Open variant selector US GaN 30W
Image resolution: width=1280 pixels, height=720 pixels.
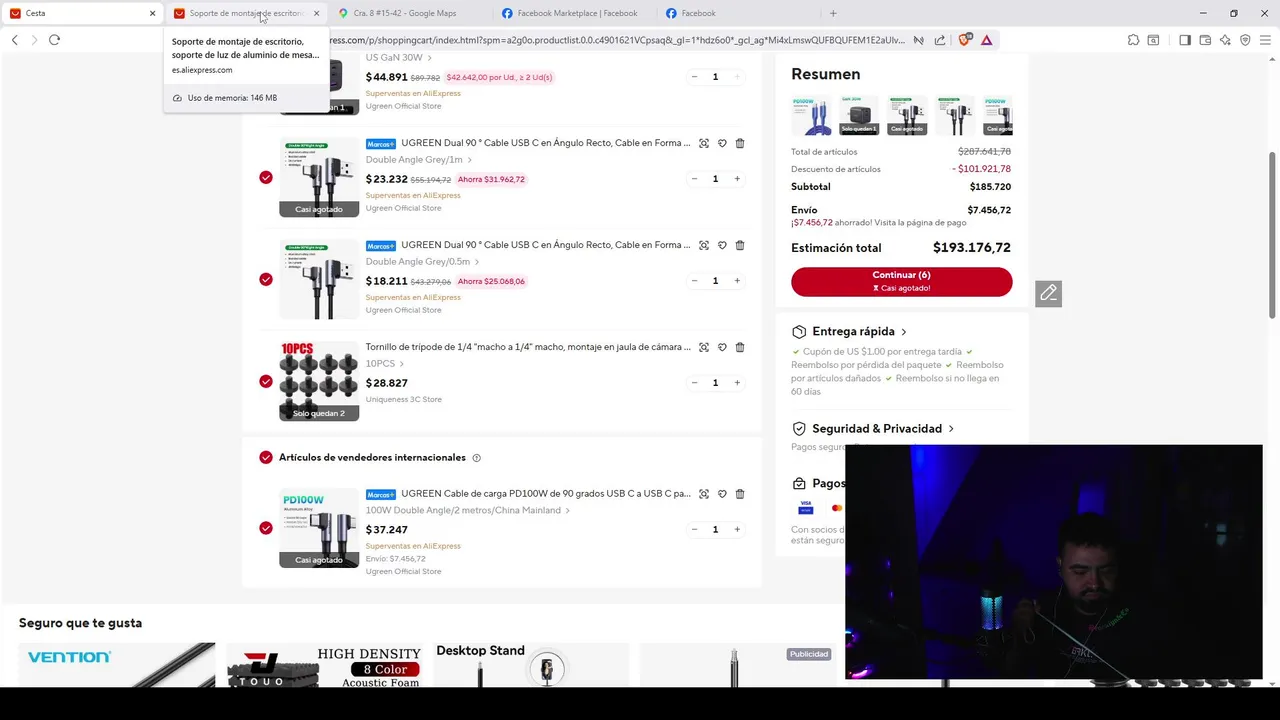399,58
